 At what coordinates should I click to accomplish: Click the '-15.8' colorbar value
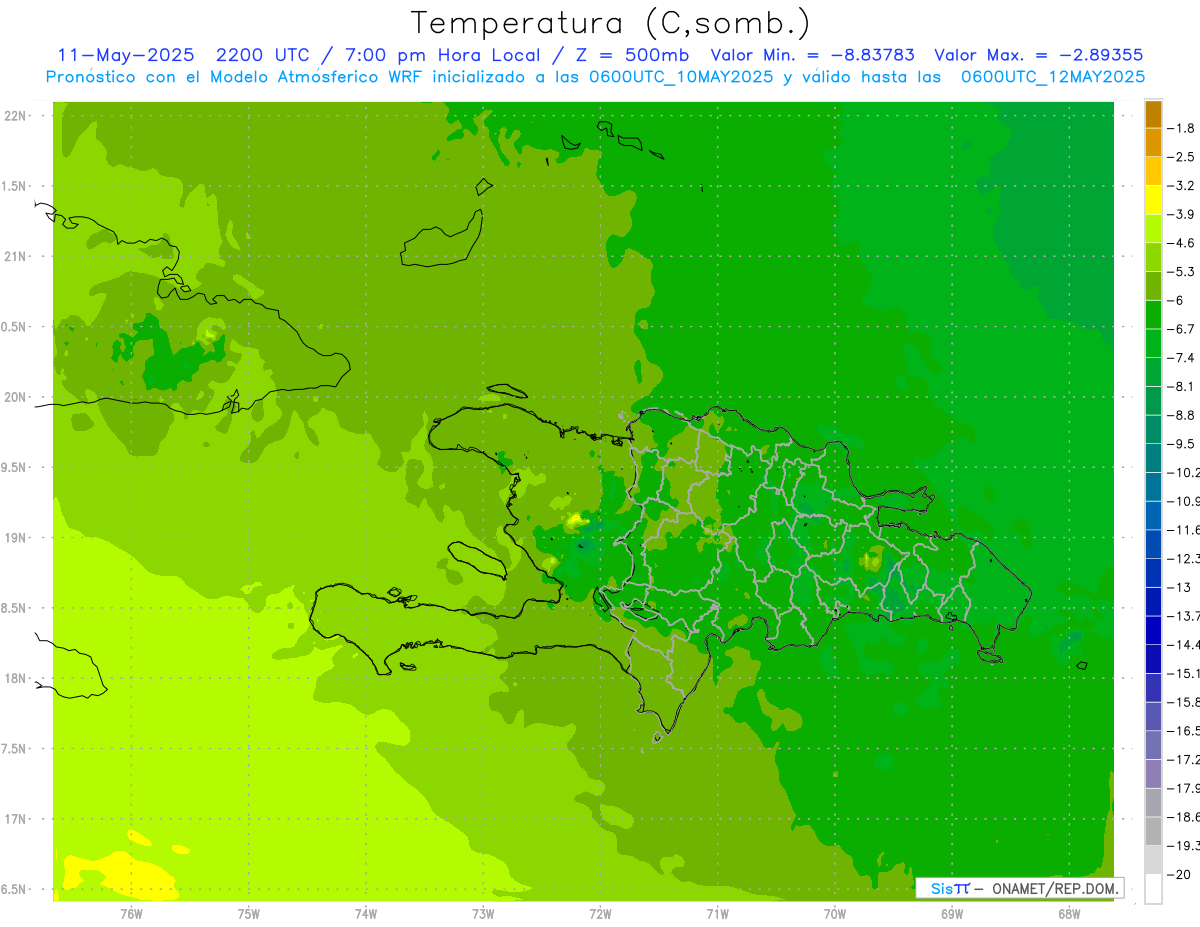(x=1184, y=702)
